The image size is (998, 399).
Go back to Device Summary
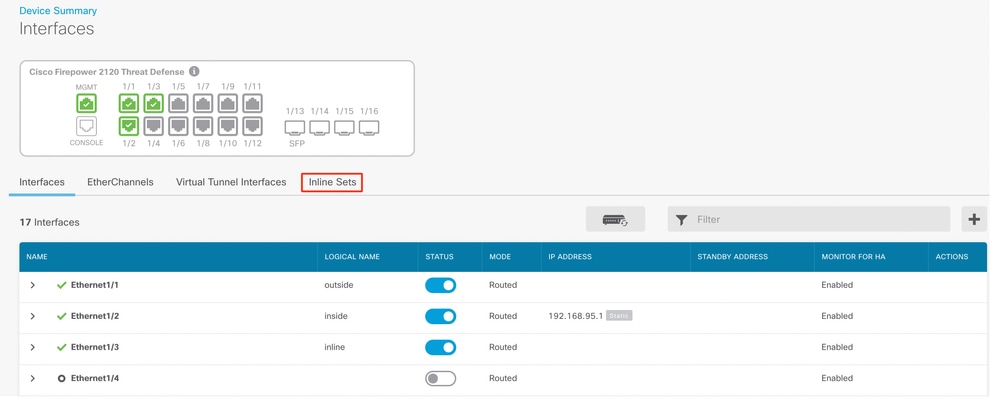pyautogui.click(x=58, y=11)
